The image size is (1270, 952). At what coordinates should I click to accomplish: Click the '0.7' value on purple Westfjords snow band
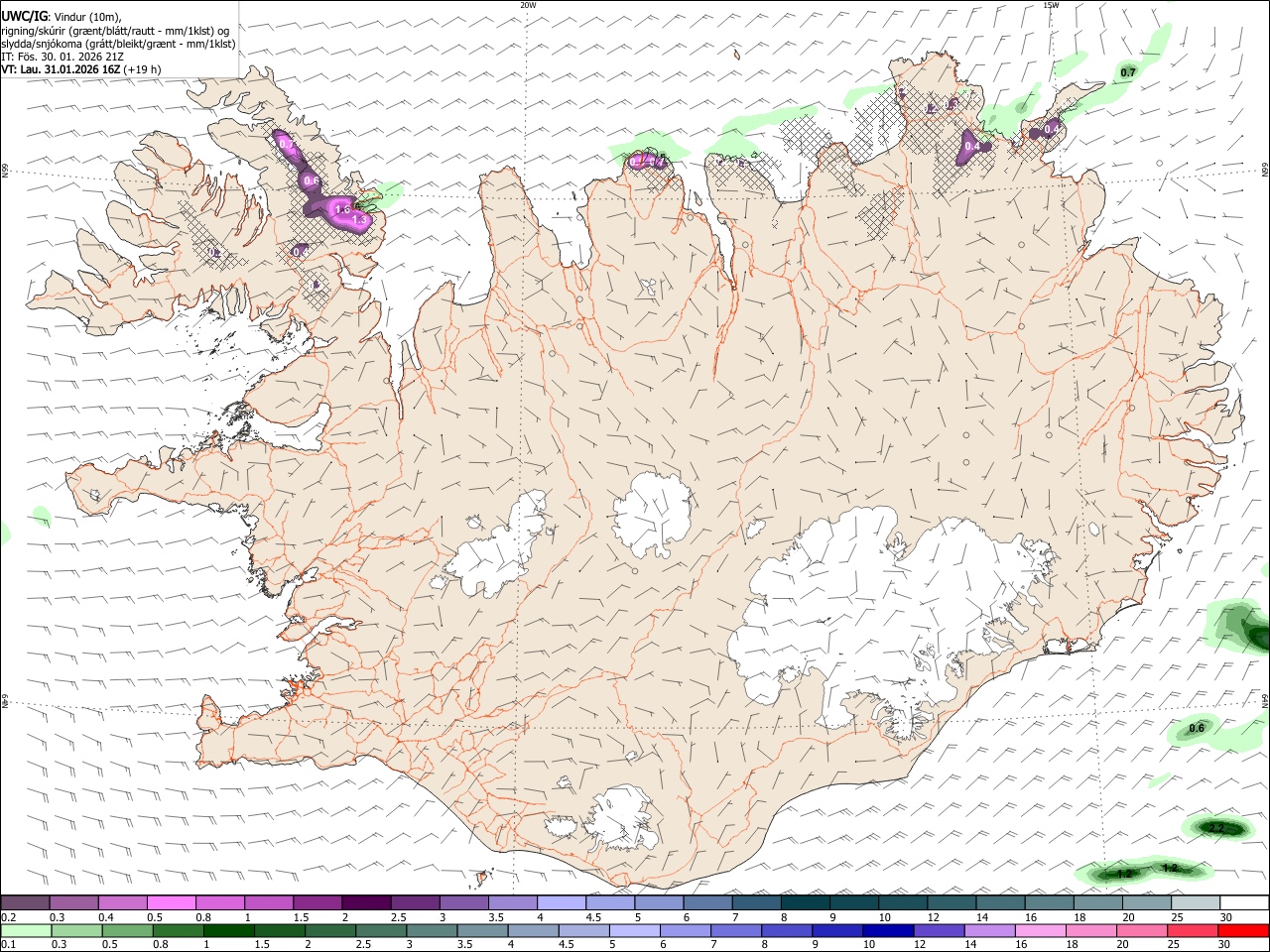tap(287, 144)
